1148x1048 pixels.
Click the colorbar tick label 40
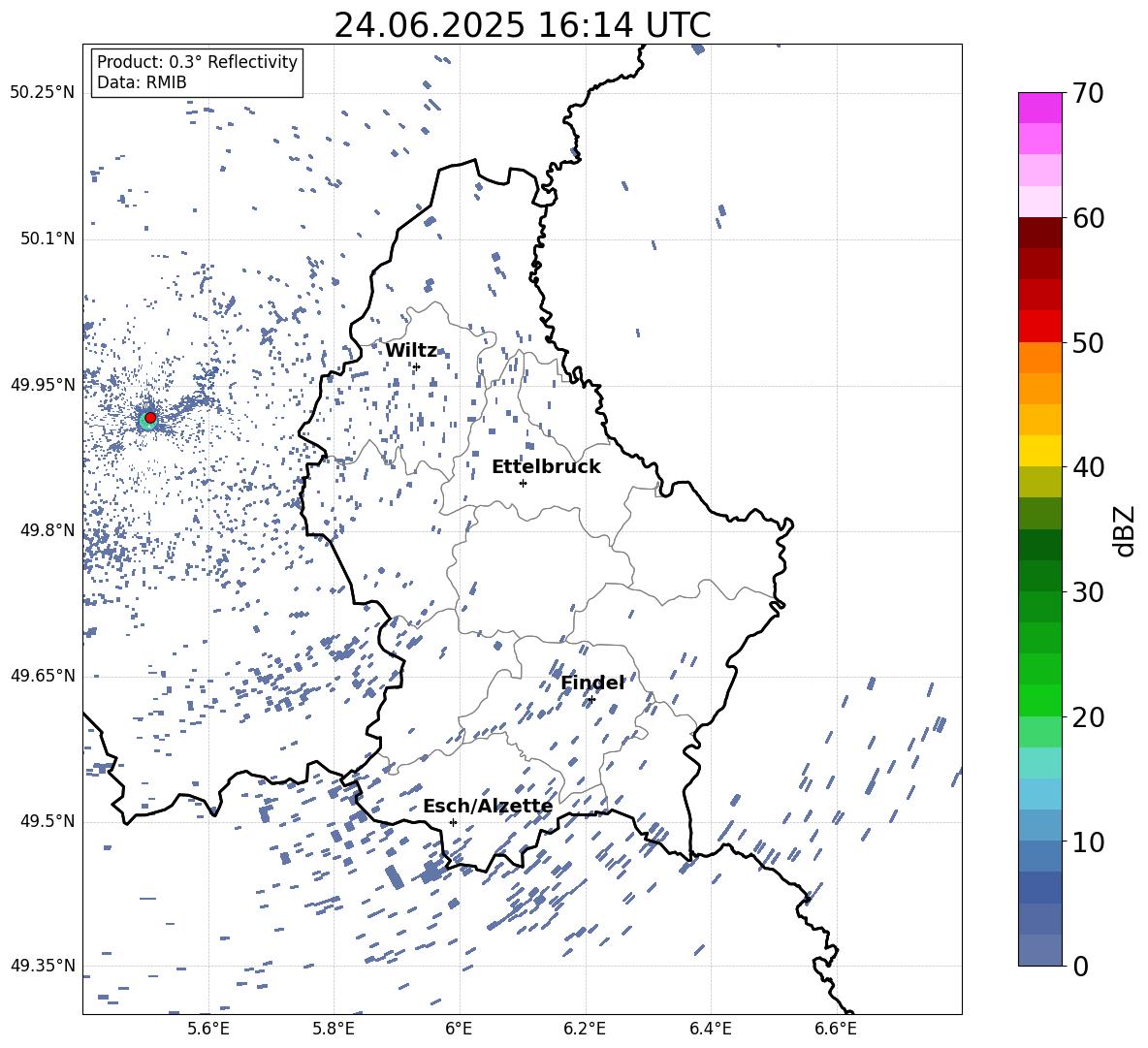pos(1088,467)
